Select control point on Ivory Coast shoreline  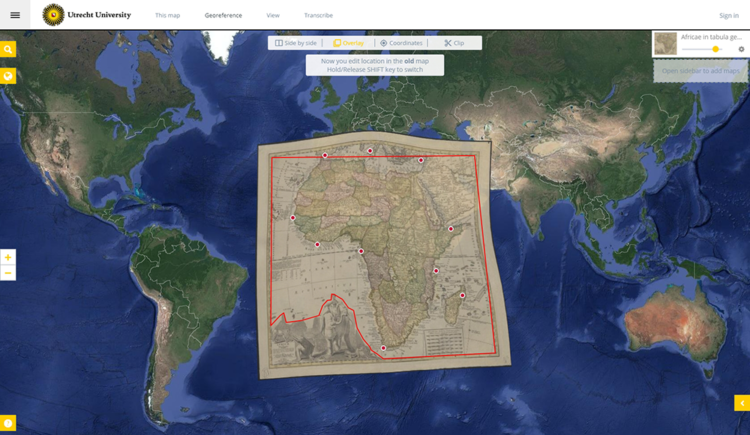coord(317,245)
